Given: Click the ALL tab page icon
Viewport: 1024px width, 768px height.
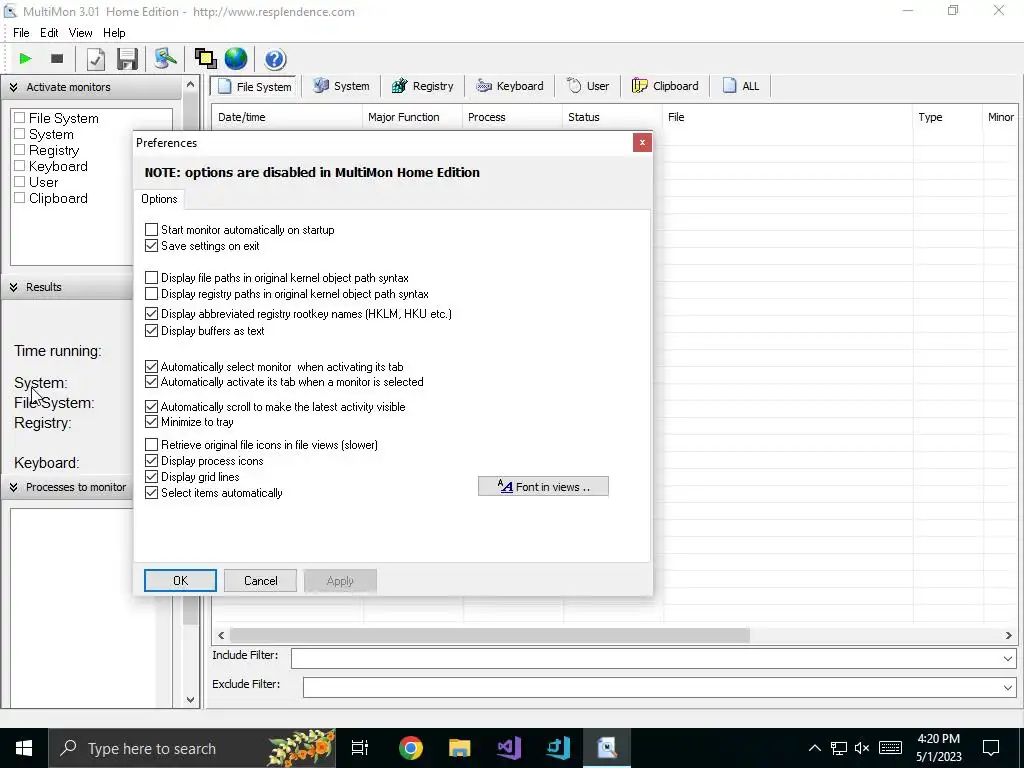Looking at the screenshot, I should tap(729, 86).
